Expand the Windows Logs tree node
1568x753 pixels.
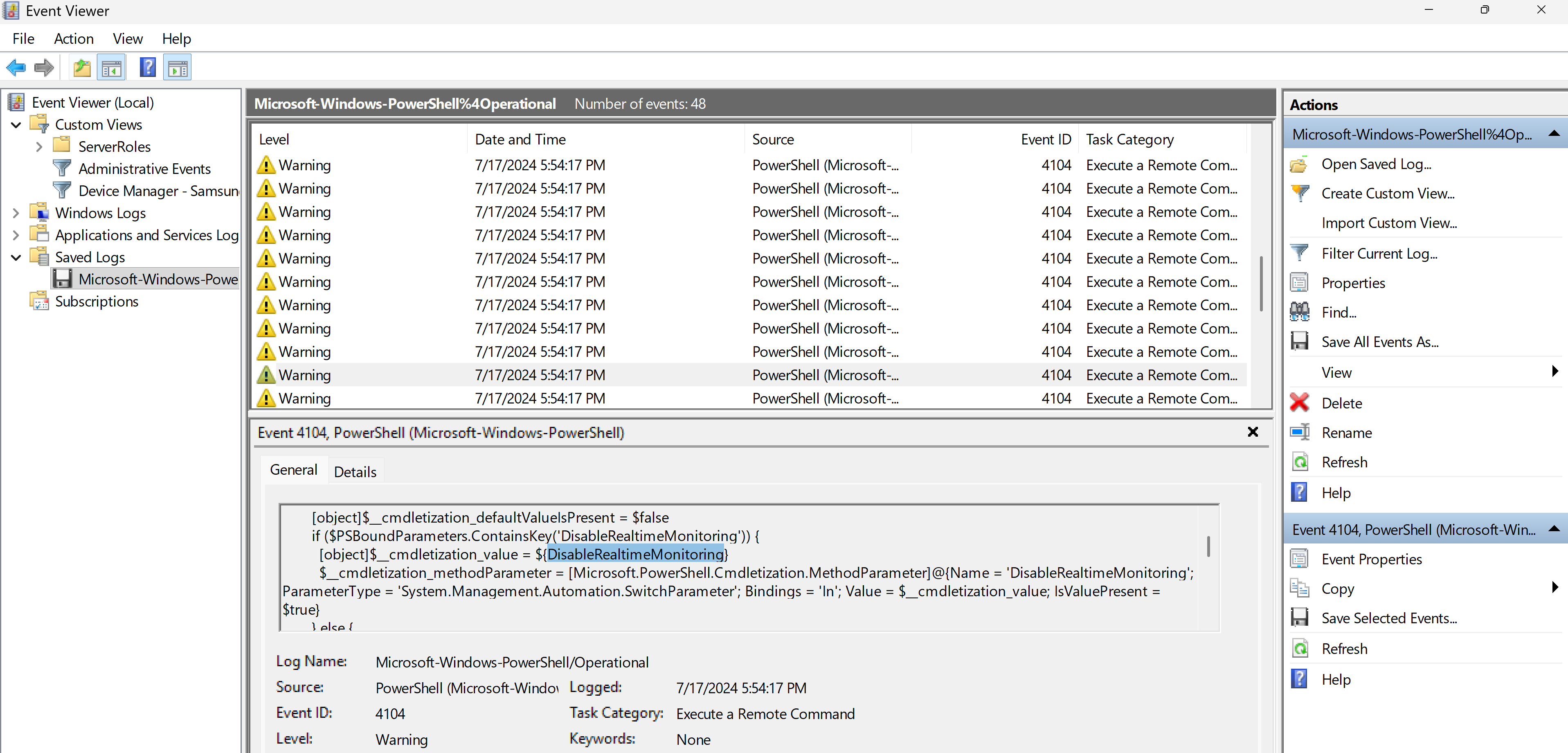16,213
